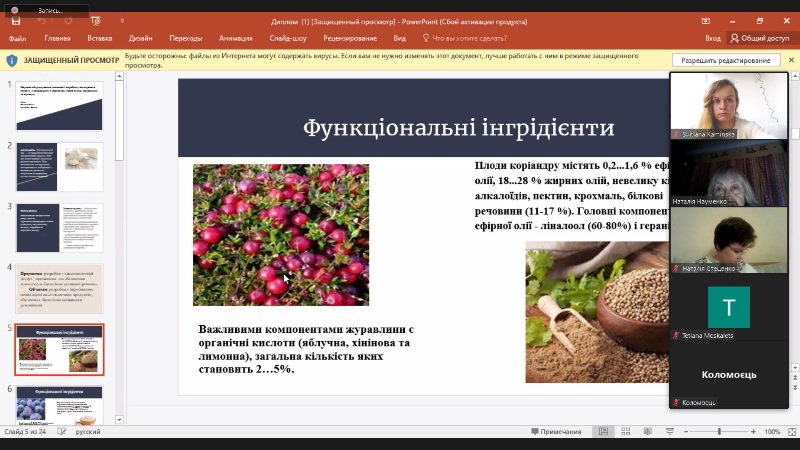Click the Общий доступ share button
This screenshot has height=450, width=800.
[760, 38]
